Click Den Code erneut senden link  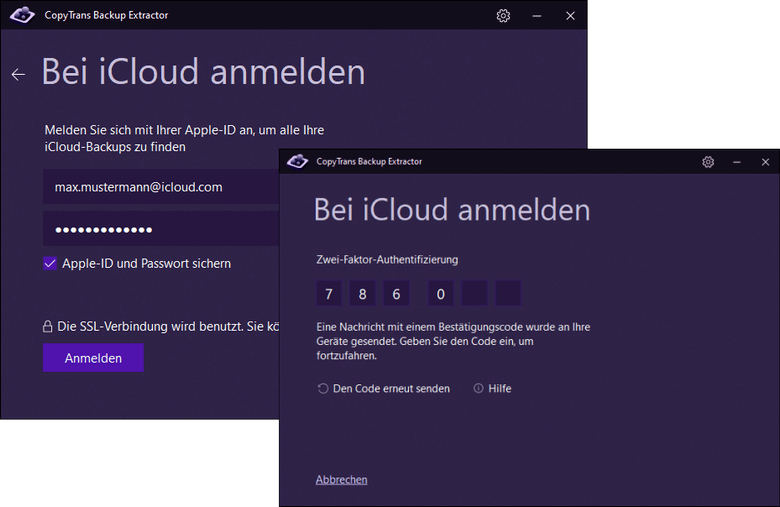tap(391, 389)
